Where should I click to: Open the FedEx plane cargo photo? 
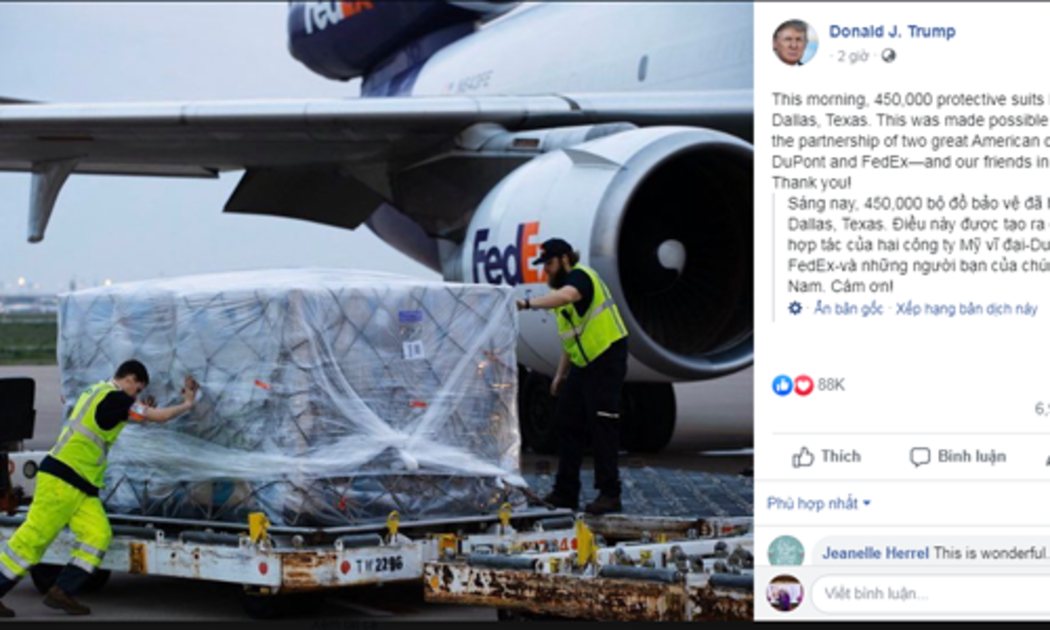pyautogui.click(x=376, y=311)
